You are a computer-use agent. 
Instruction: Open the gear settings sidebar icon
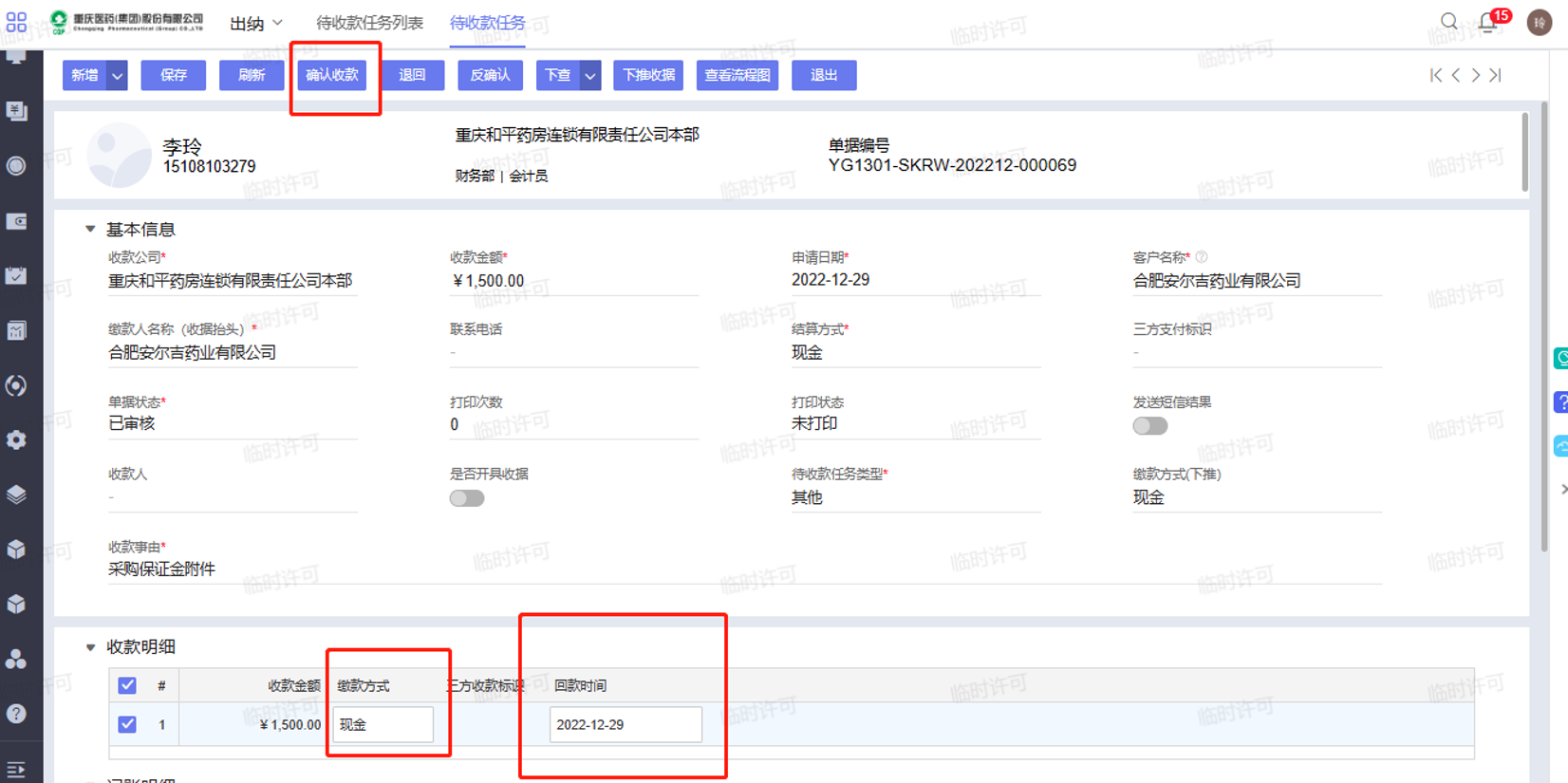(16, 440)
